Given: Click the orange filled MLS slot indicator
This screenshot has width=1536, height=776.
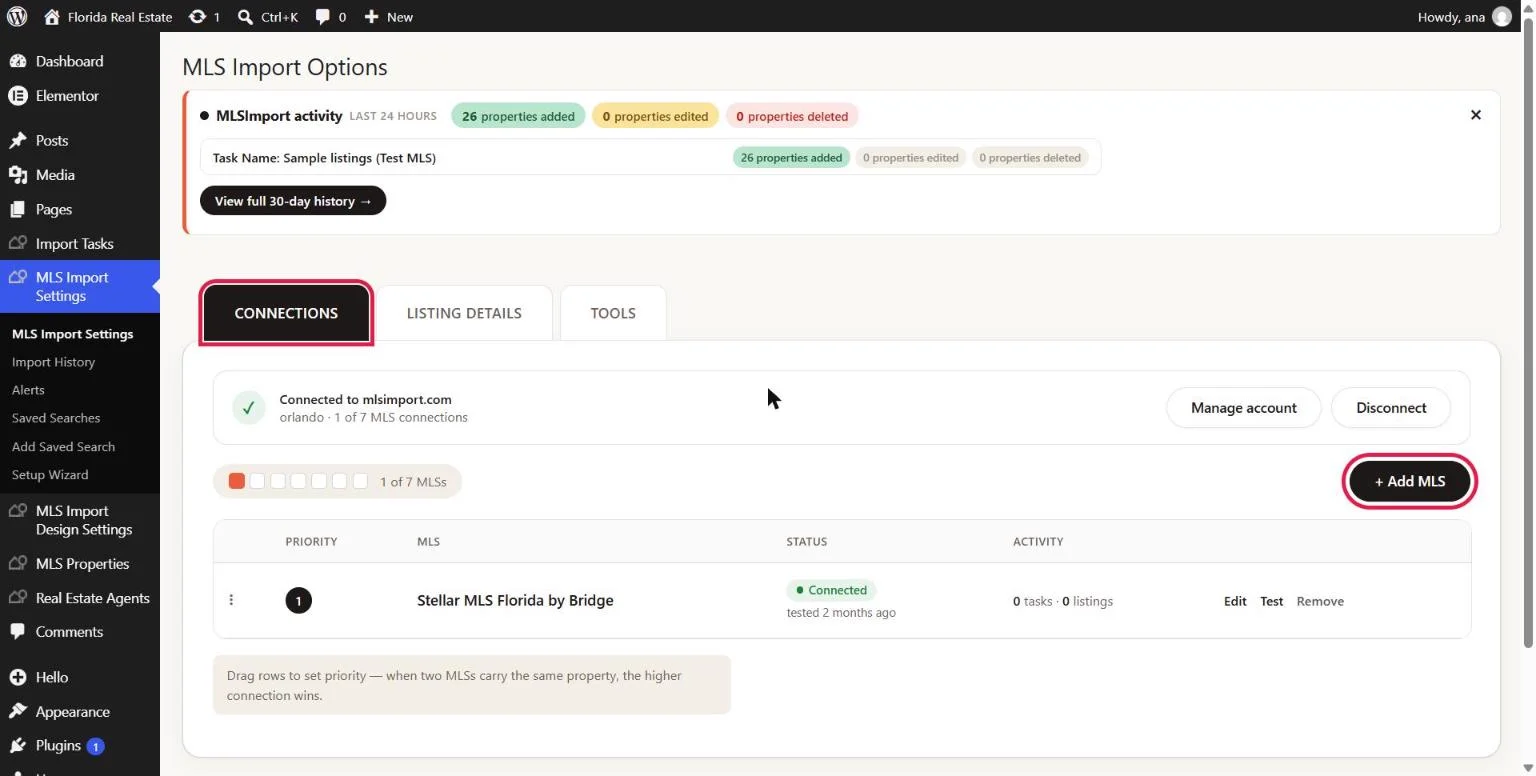Looking at the screenshot, I should (237, 481).
